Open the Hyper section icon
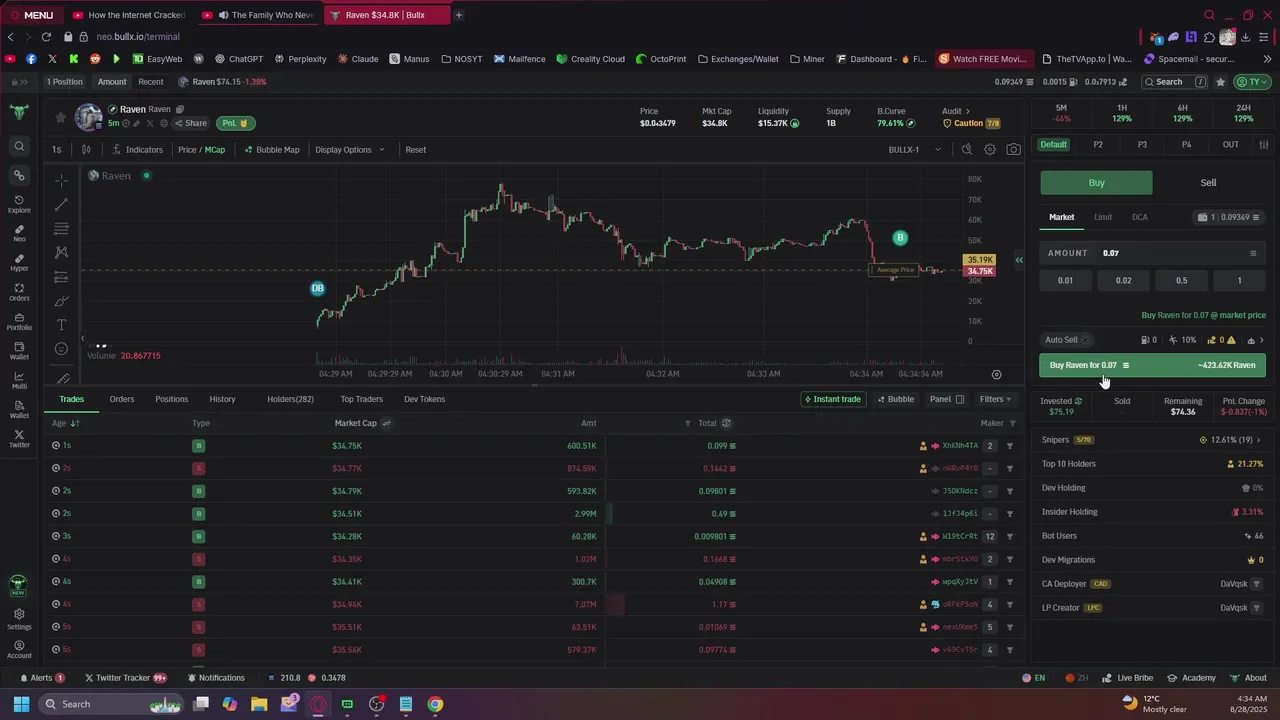 (19, 262)
